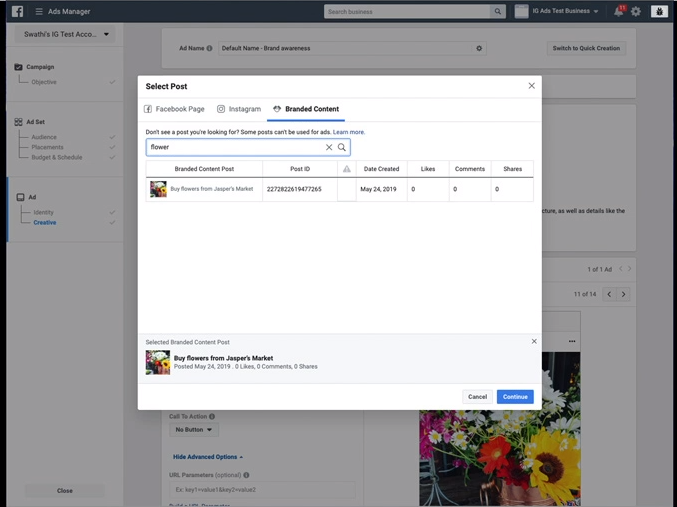
Task: Open Identity in the sidebar
Action: 44,212
